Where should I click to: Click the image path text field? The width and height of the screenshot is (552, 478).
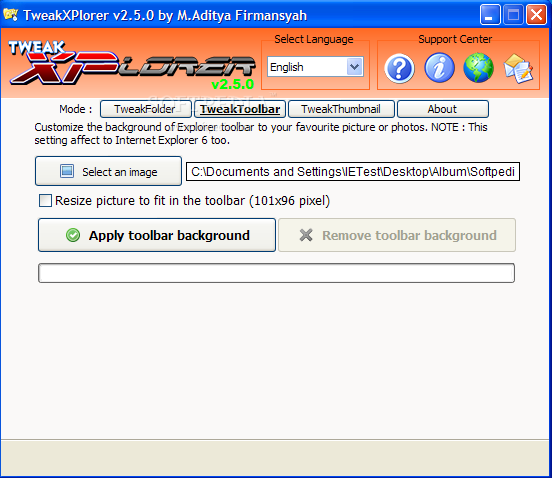353,171
